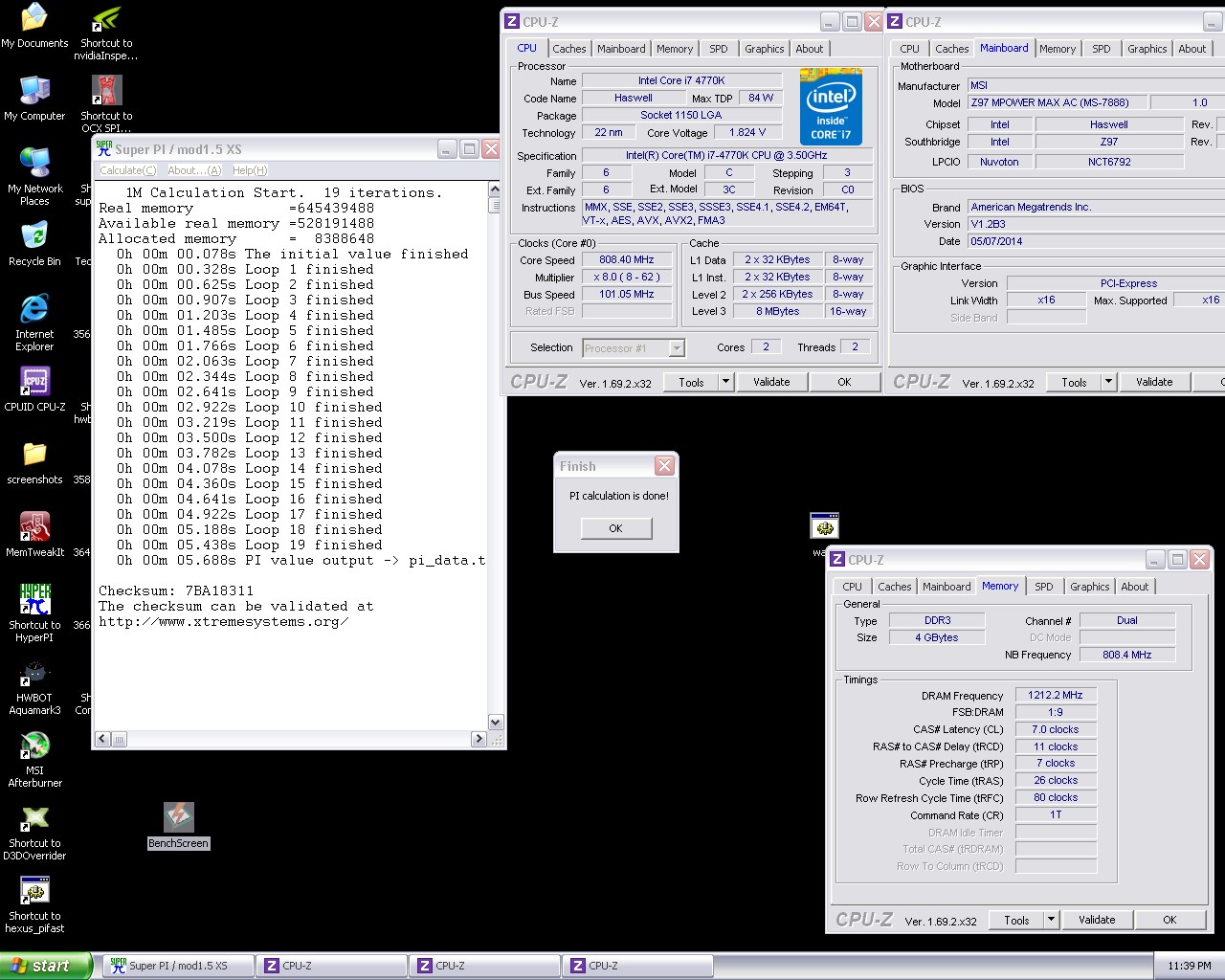Launch Shortcut to hexus_pifast icon
Image resolution: width=1225 pixels, height=980 pixels.
34,904
